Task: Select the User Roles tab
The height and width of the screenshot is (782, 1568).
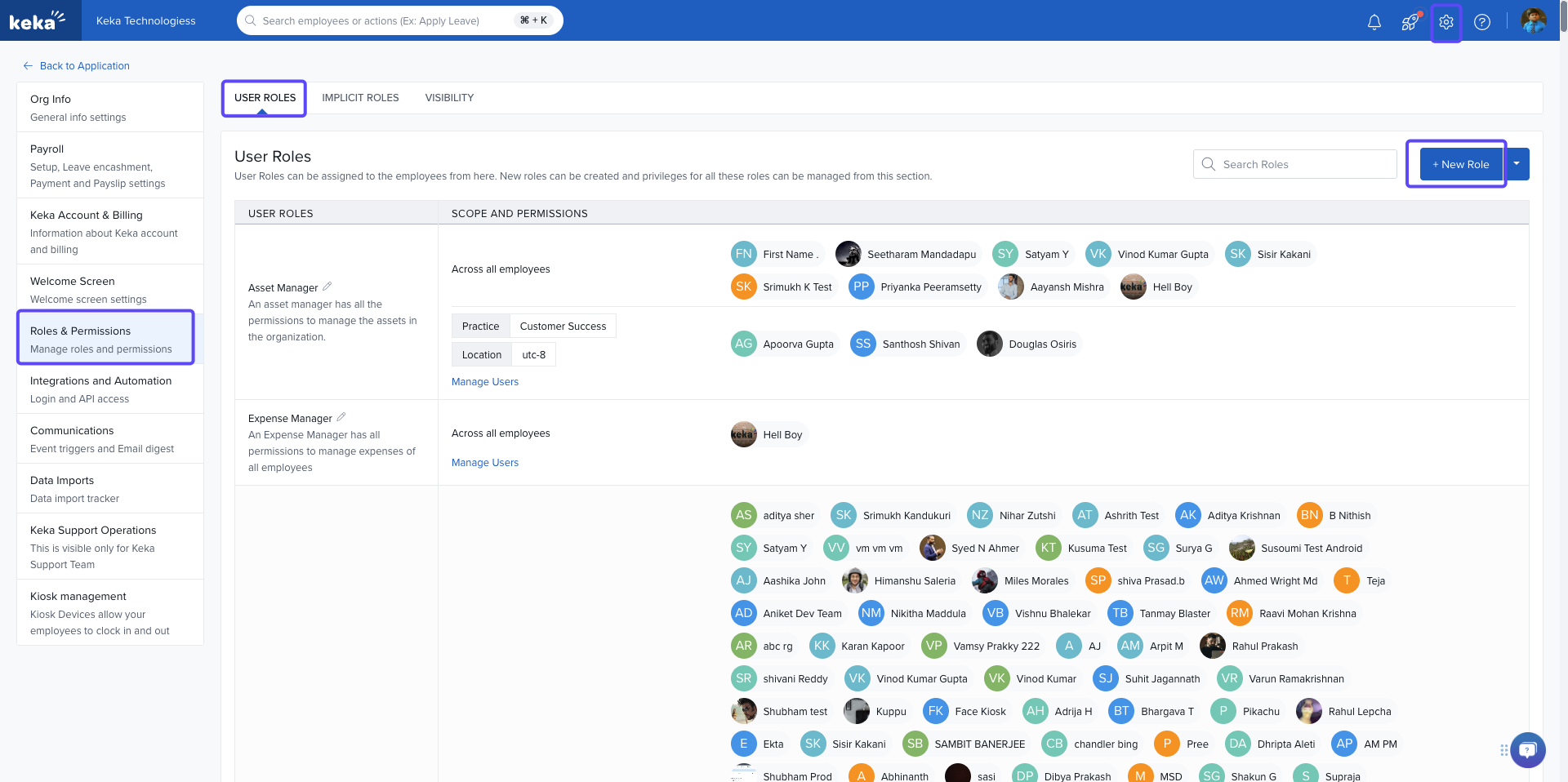Action: pos(265,98)
